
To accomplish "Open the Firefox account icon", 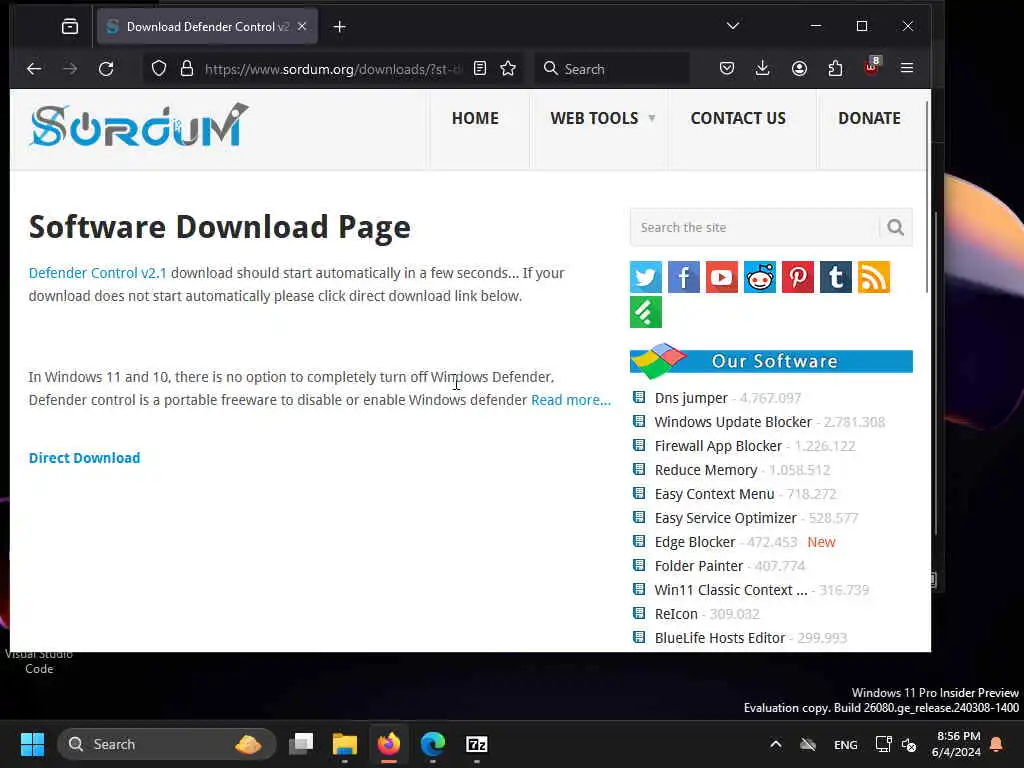I will [799, 69].
